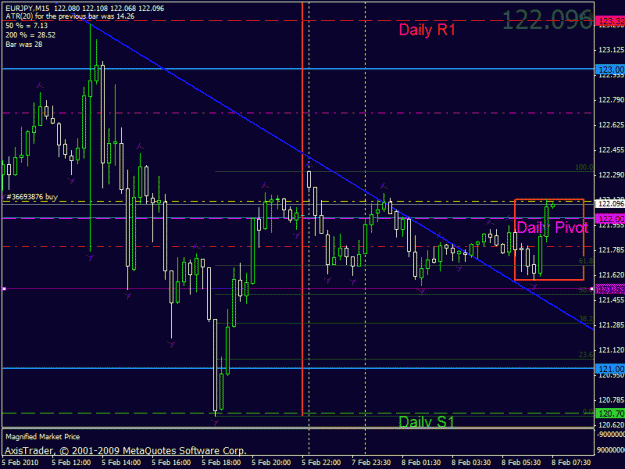Click the Fibonacci 61.8 level label
This screenshot has width=625, height=469.
coord(586,261)
